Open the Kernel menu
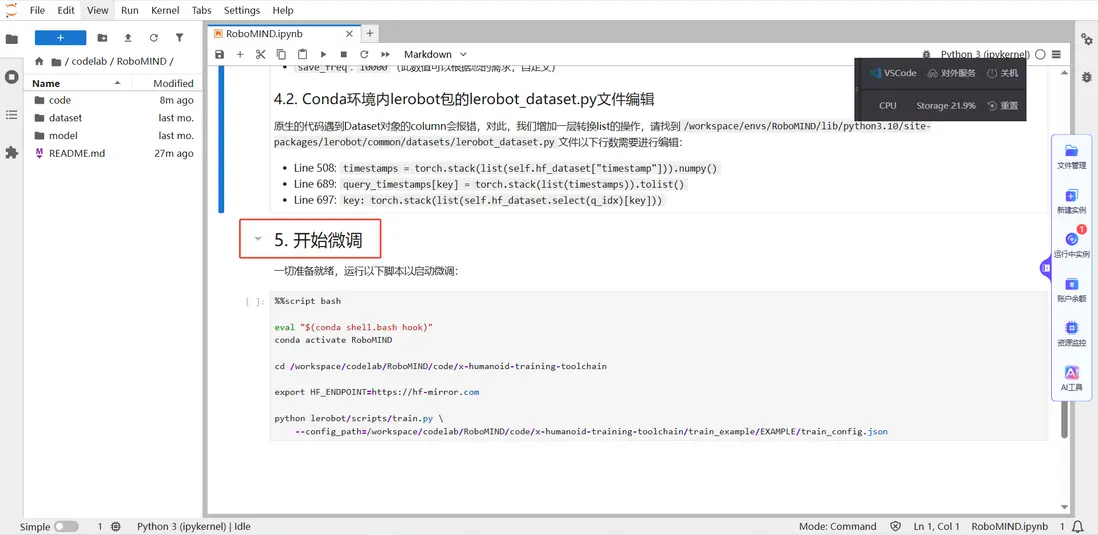The image size is (1098, 535). point(165,11)
